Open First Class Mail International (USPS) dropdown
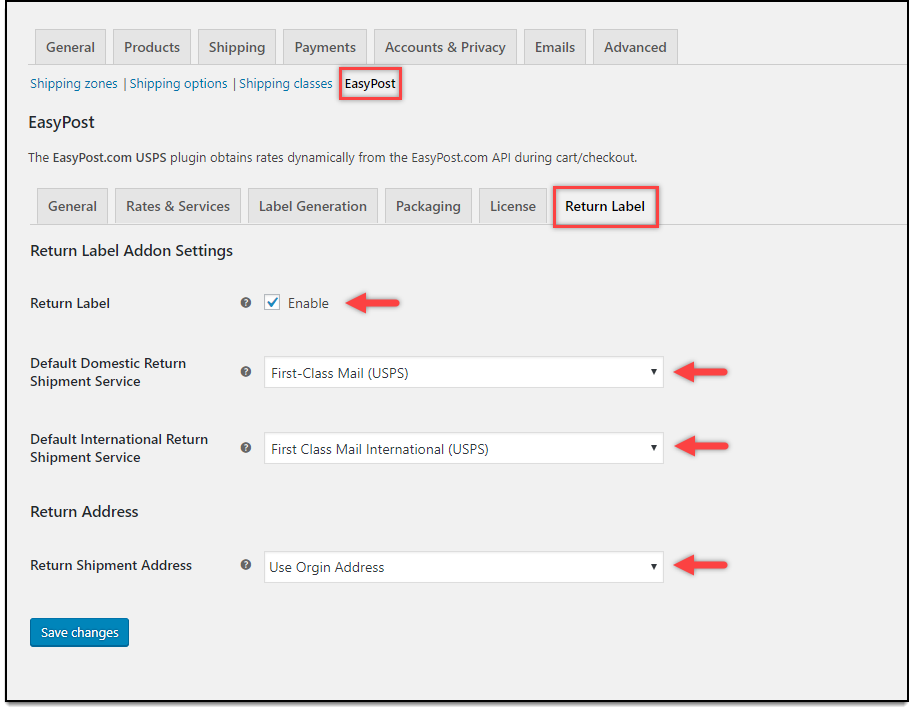The image size is (914, 712). 463,448
